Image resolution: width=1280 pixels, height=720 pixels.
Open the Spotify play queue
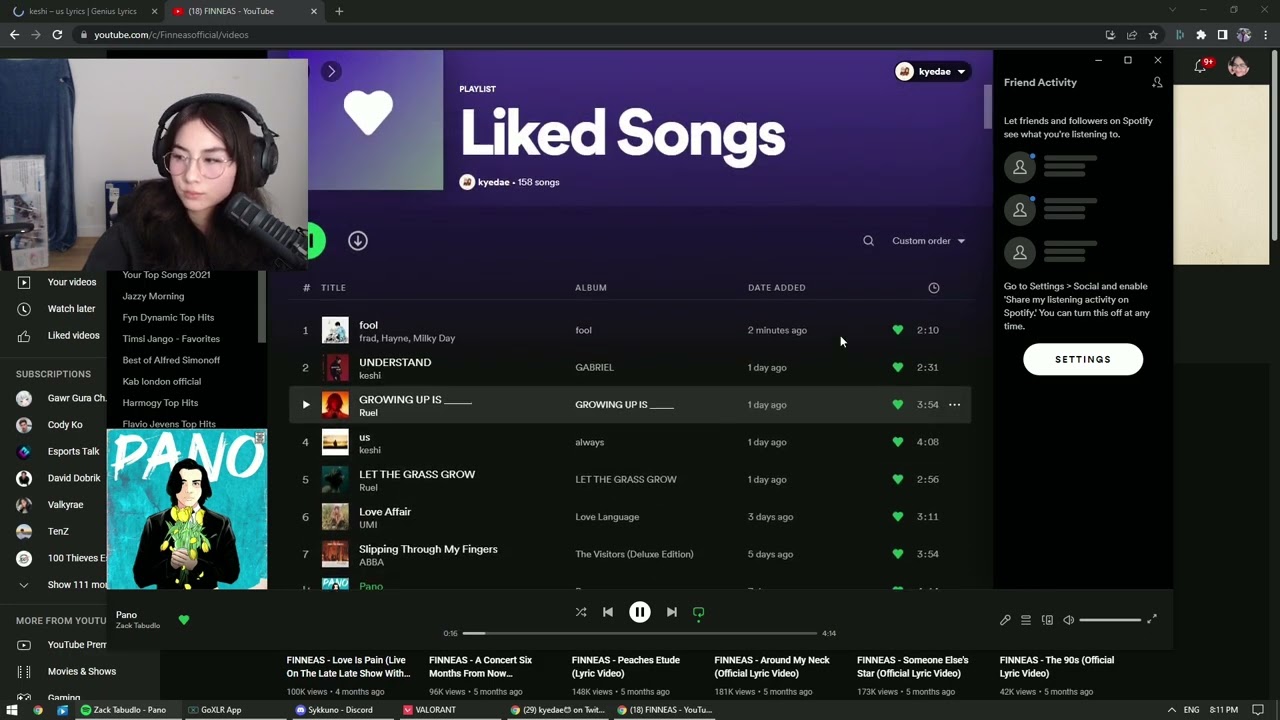coord(1026,620)
